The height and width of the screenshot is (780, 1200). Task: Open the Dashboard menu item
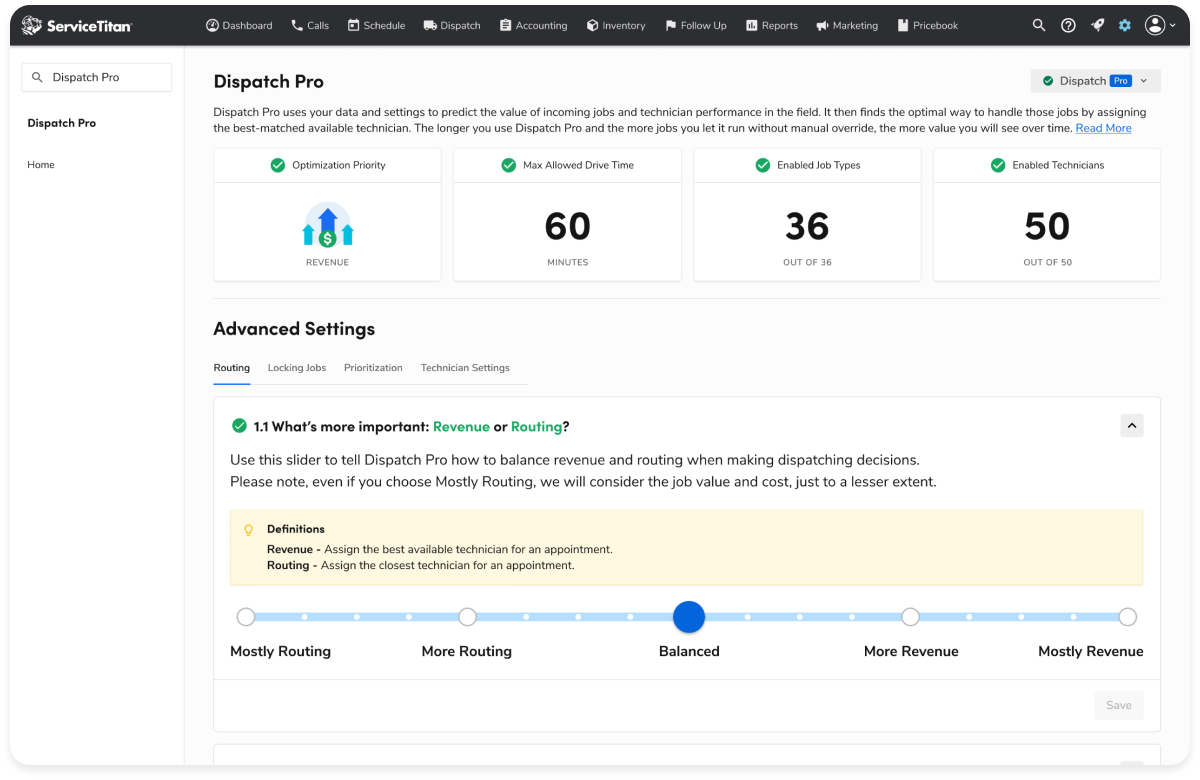[239, 26]
